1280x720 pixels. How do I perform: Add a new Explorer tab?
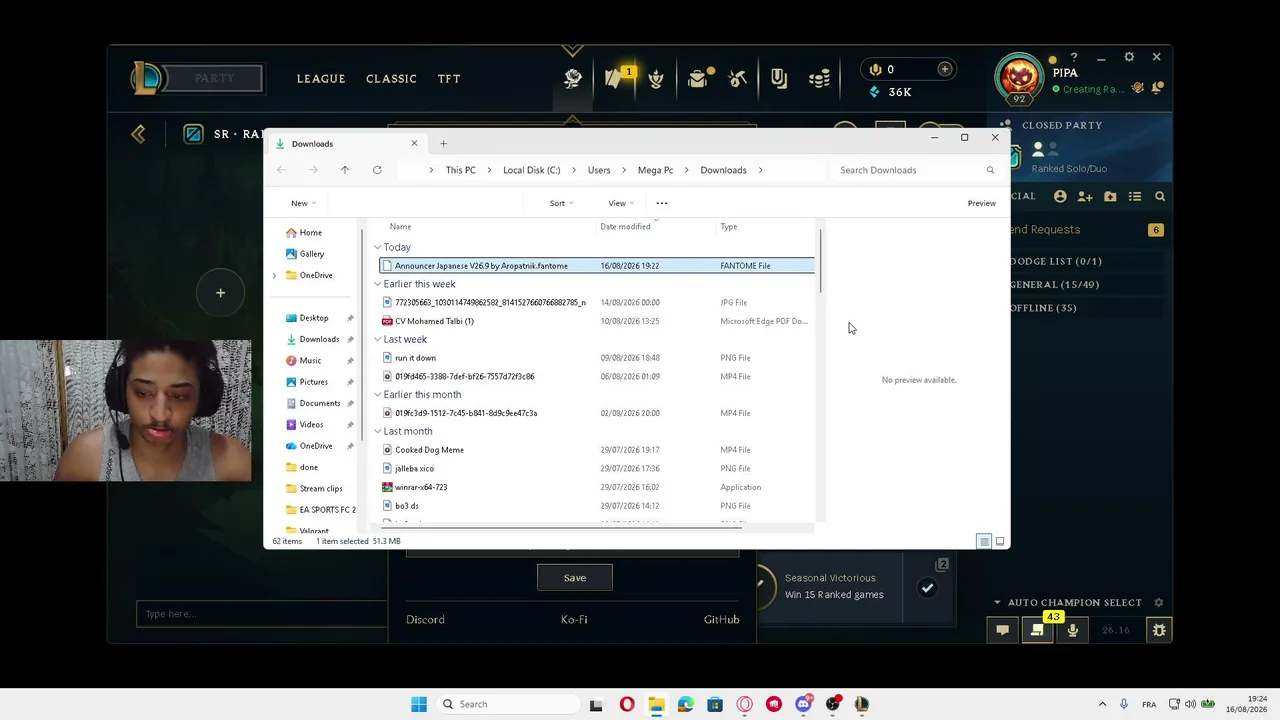point(443,144)
